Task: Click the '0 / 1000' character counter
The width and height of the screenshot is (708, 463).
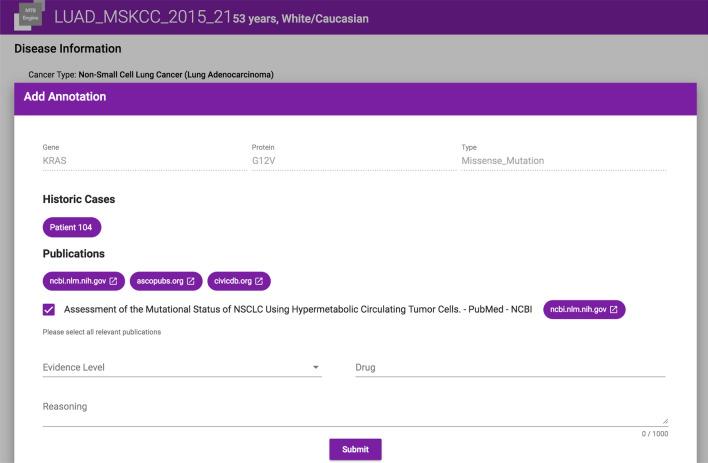Action: coord(655,434)
